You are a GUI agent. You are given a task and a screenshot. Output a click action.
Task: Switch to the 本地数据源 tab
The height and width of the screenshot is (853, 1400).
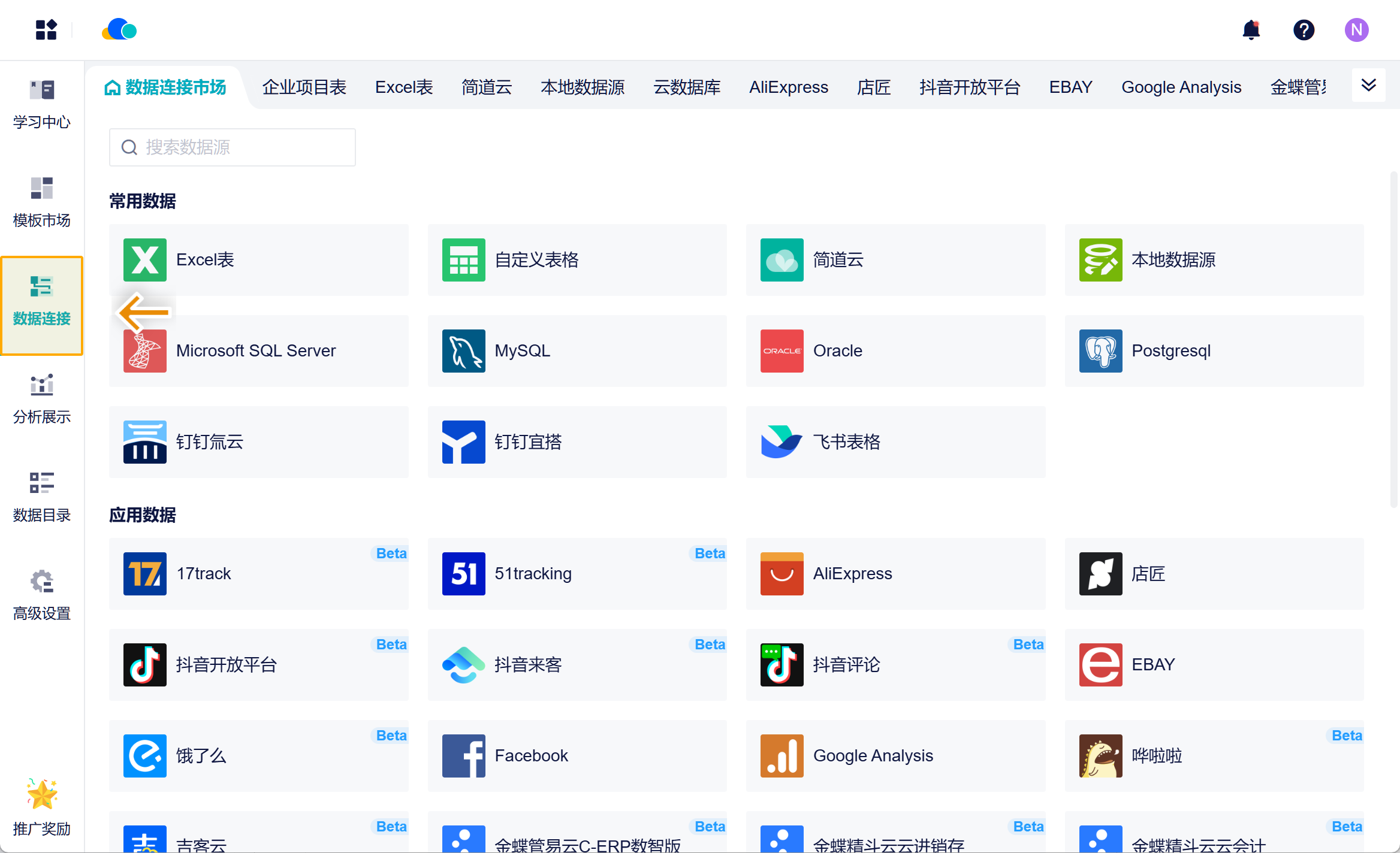(x=583, y=87)
